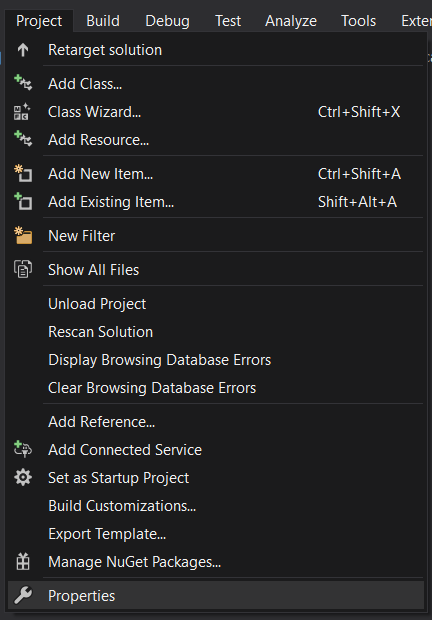This screenshot has height=620, width=432.
Task: Open Build Customizations...
Action: click(216, 506)
